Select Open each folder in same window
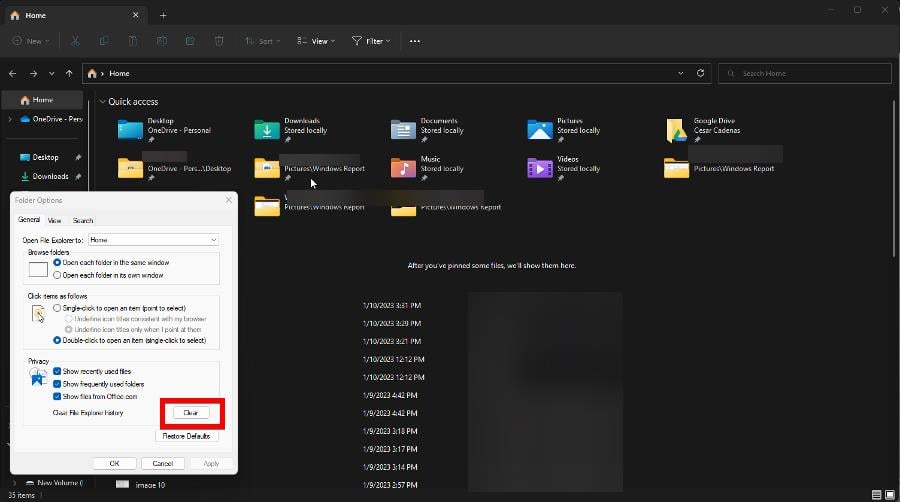The image size is (900, 502). pos(57,262)
